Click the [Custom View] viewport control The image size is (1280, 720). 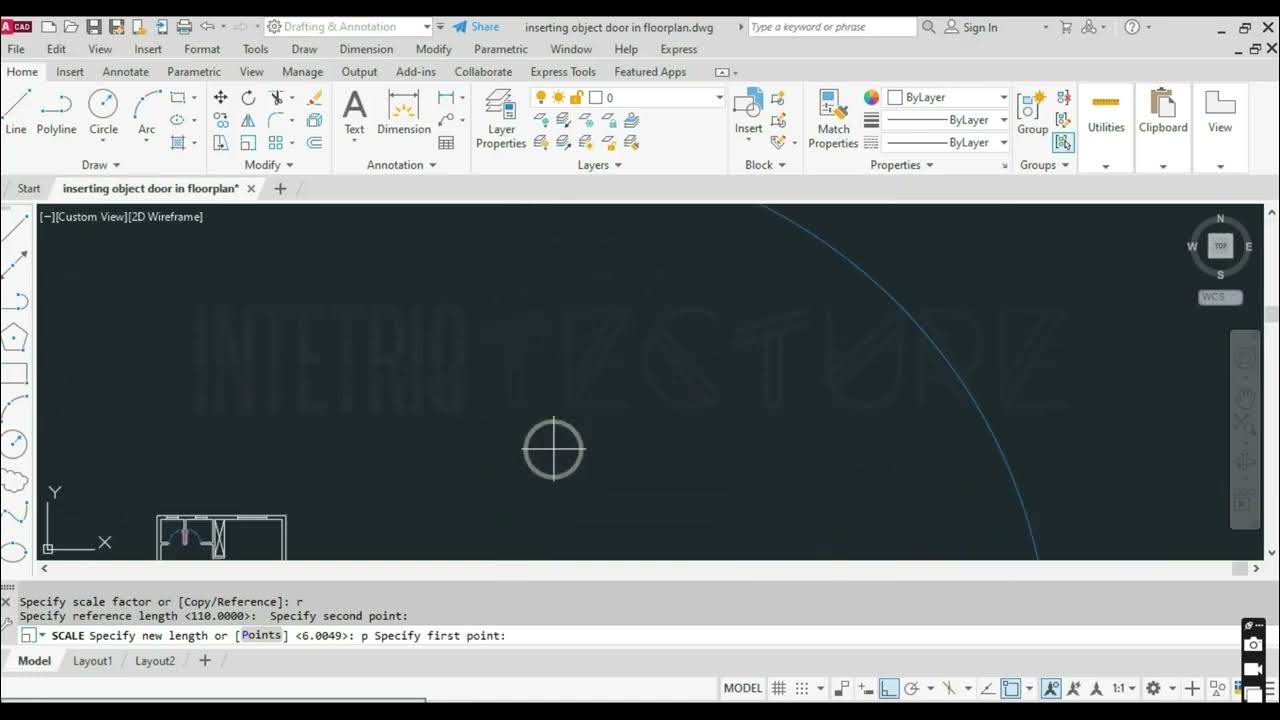[x=91, y=217]
